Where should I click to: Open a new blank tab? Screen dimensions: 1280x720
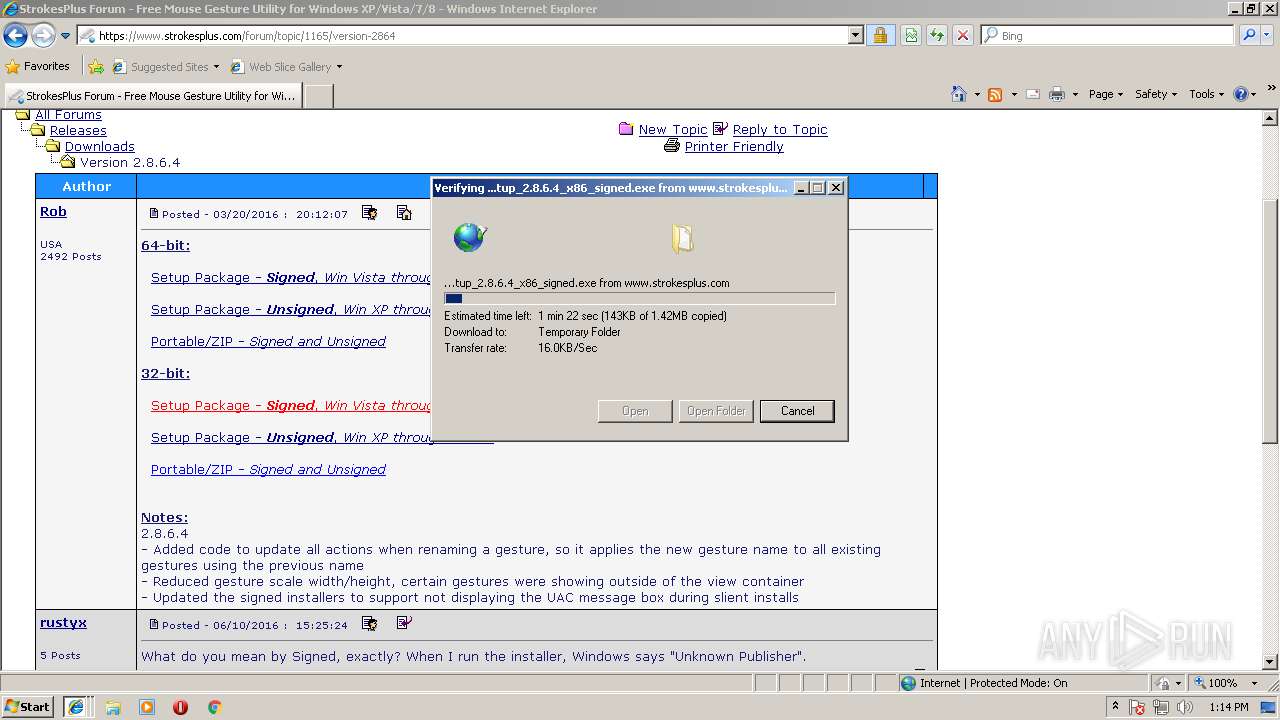[x=318, y=96]
